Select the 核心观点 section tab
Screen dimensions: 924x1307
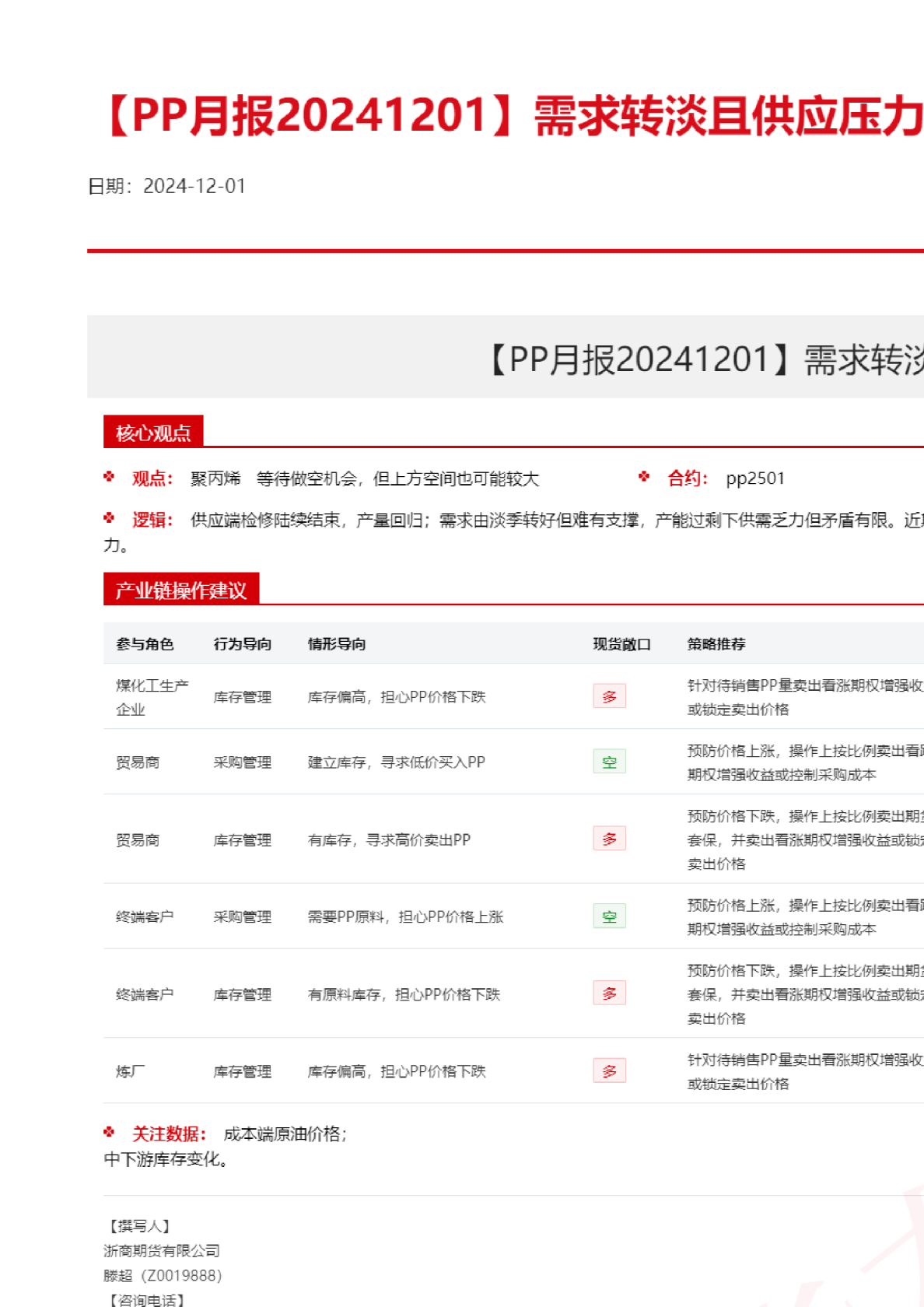[x=153, y=433]
